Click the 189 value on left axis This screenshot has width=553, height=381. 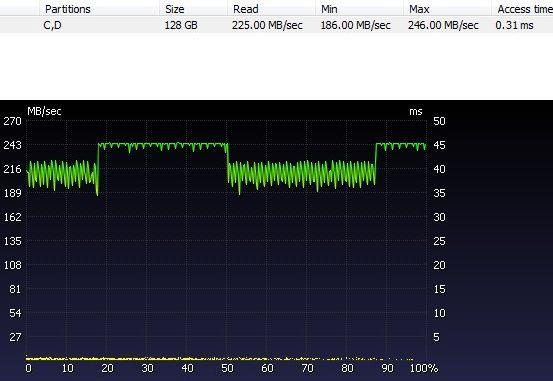point(12,193)
